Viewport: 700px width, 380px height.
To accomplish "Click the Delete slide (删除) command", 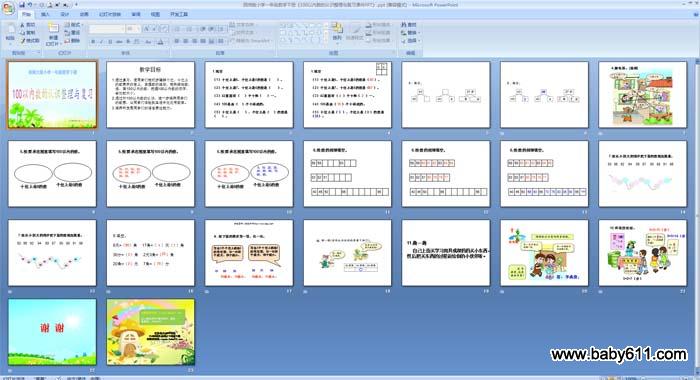I will (x=72, y=41).
